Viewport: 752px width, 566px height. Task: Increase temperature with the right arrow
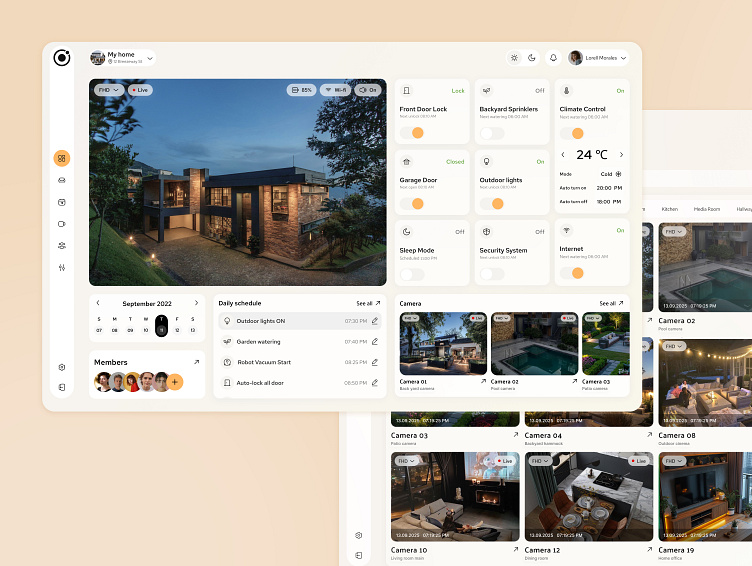621,154
